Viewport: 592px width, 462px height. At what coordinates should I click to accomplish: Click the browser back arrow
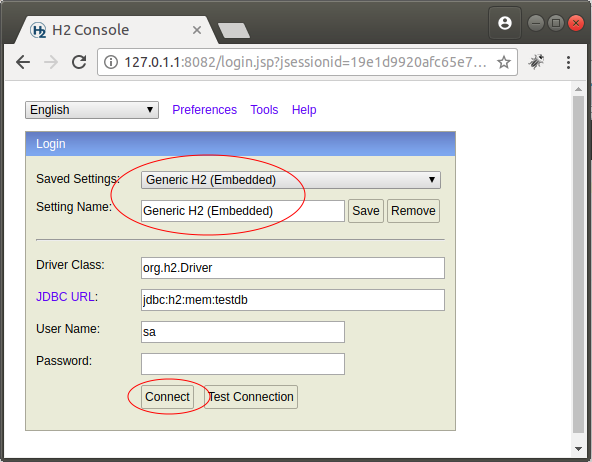coord(23,62)
